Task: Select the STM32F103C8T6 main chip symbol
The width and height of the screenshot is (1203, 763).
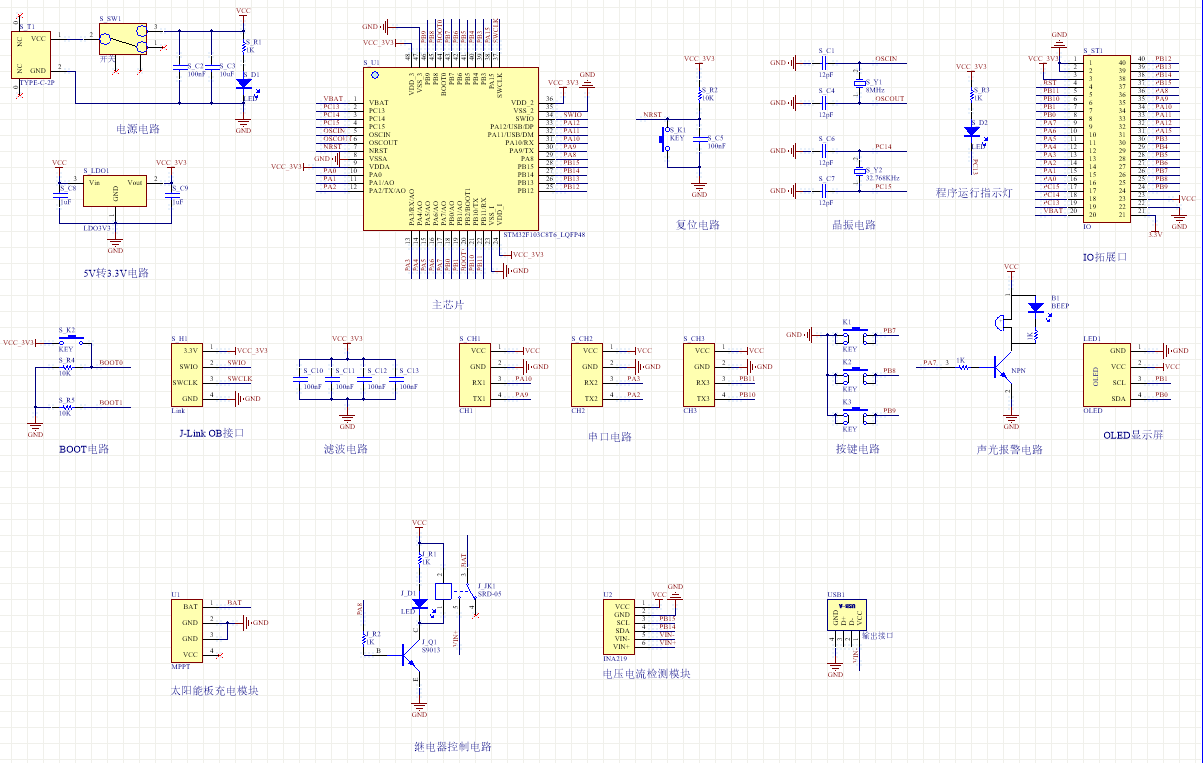Action: [x=450, y=149]
